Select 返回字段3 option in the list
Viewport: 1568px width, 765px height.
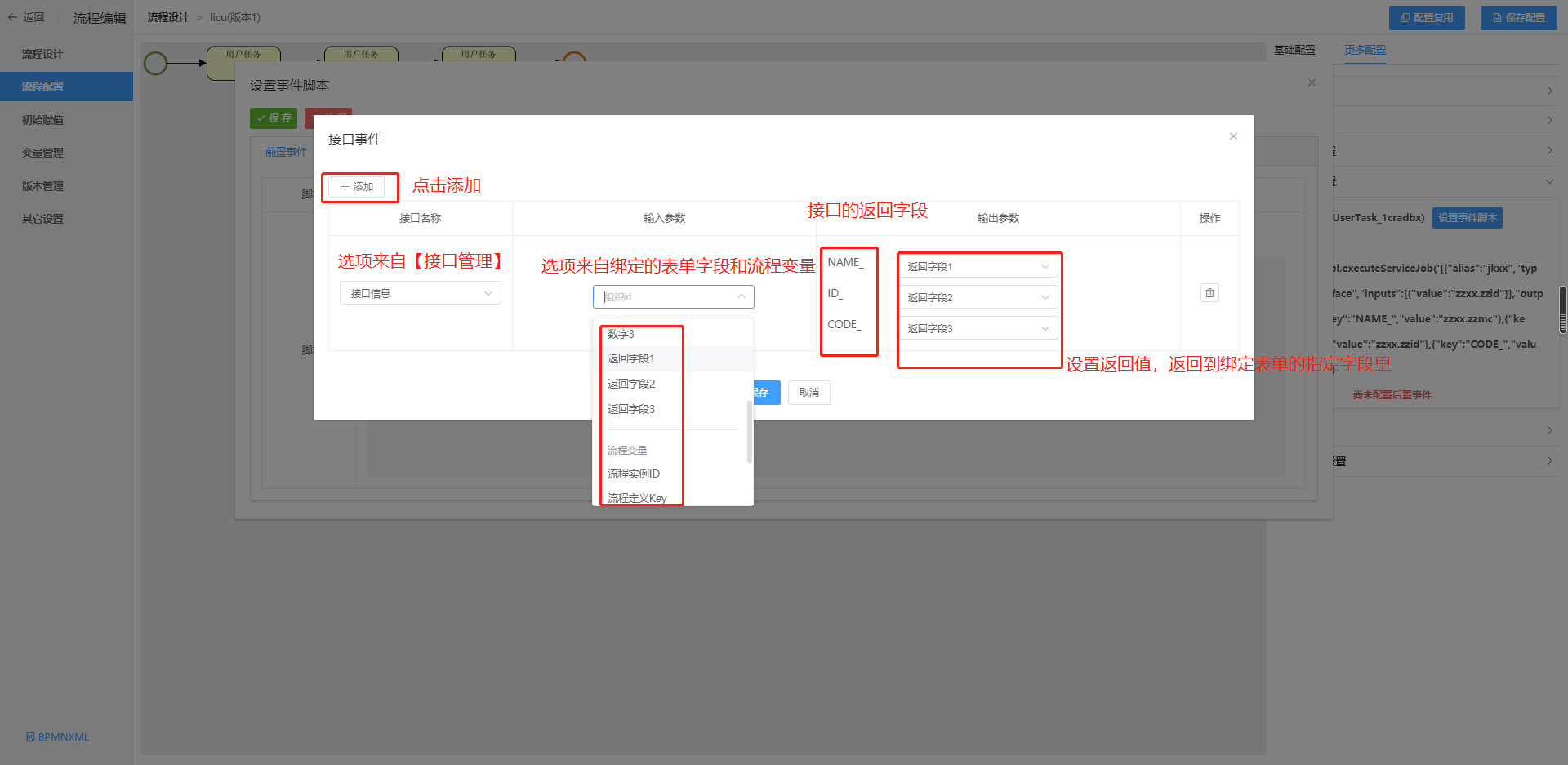631,409
